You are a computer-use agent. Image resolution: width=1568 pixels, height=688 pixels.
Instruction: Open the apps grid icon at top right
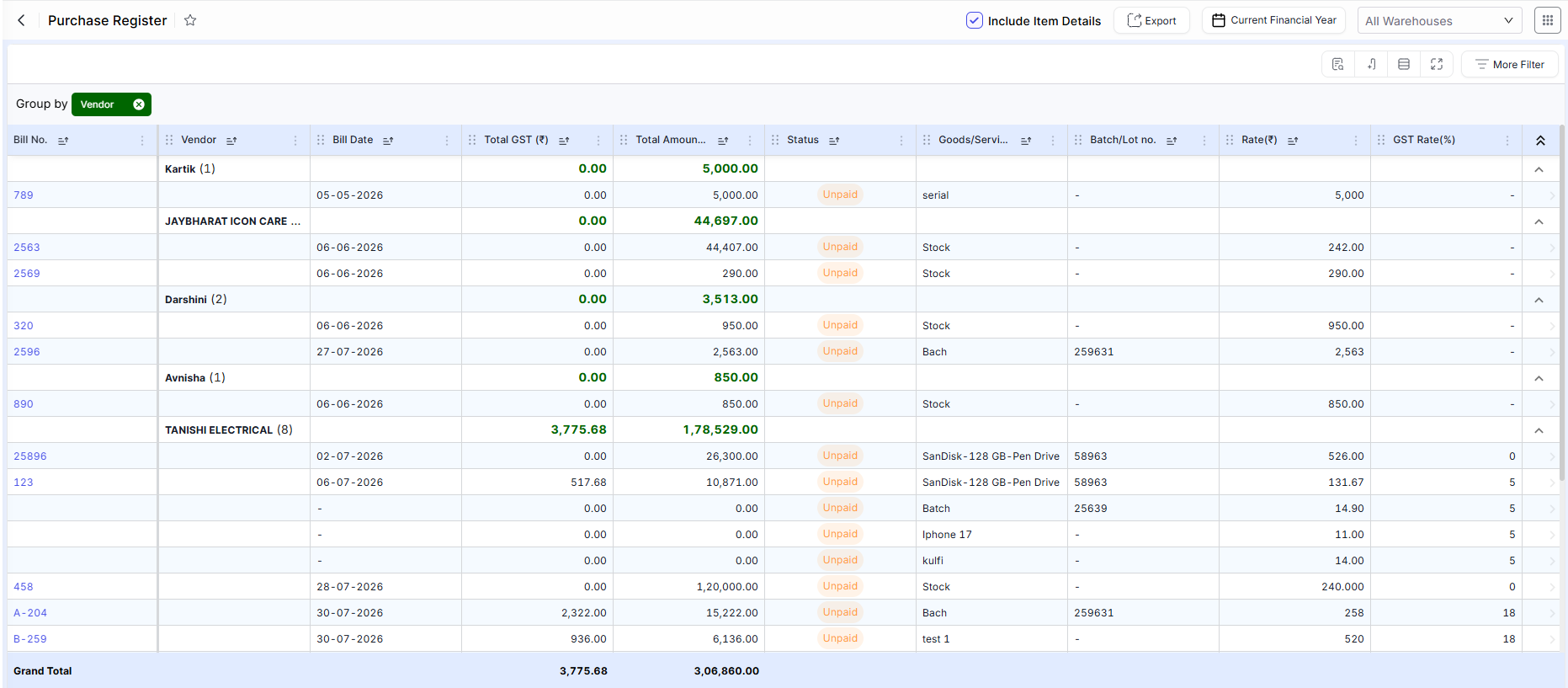pyautogui.click(x=1547, y=20)
